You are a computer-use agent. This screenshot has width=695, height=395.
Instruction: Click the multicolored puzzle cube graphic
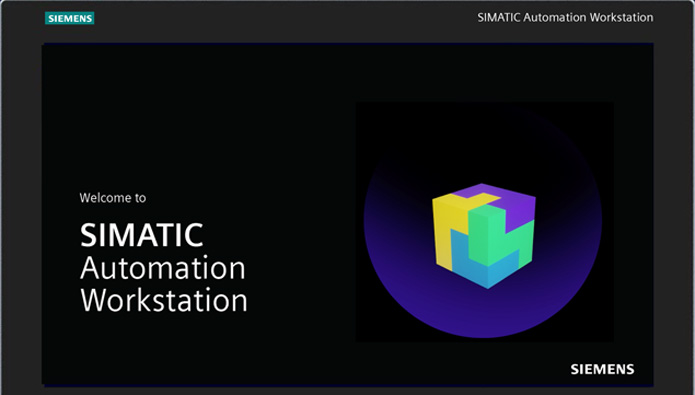(x=484, y=236)
